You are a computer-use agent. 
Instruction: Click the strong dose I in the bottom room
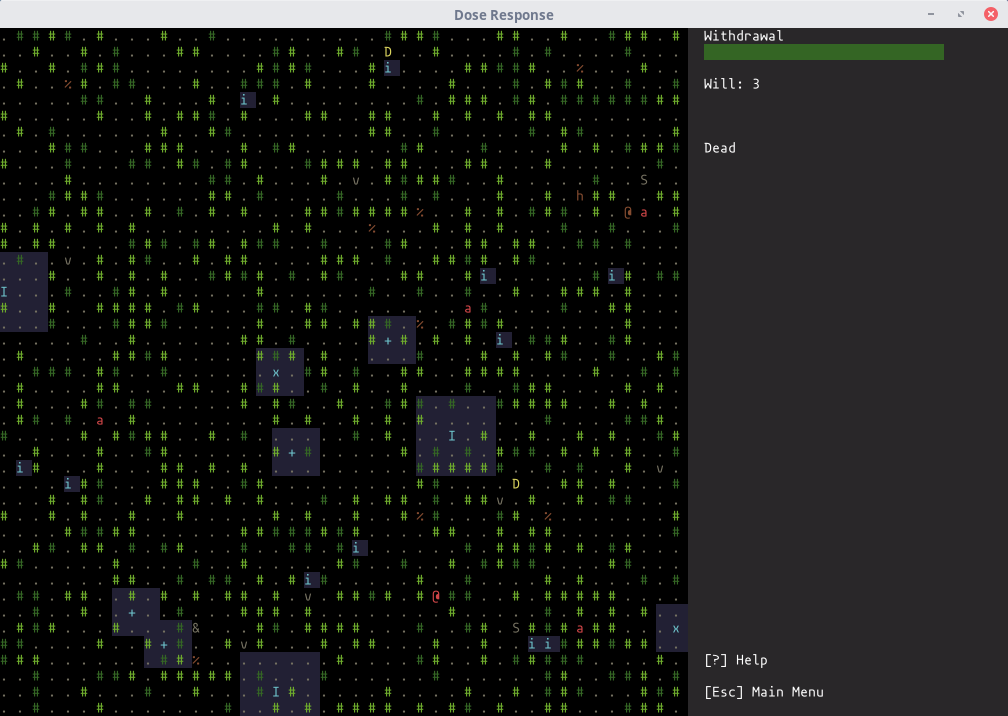(x=276, y=692)
